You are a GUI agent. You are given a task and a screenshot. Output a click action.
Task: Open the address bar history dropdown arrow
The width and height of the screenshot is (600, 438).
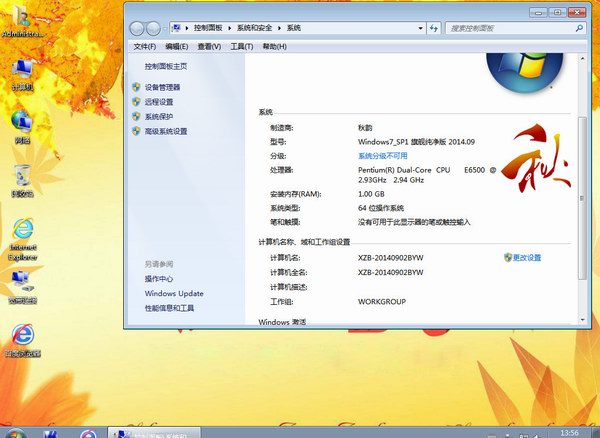click(x=420, y=28)
